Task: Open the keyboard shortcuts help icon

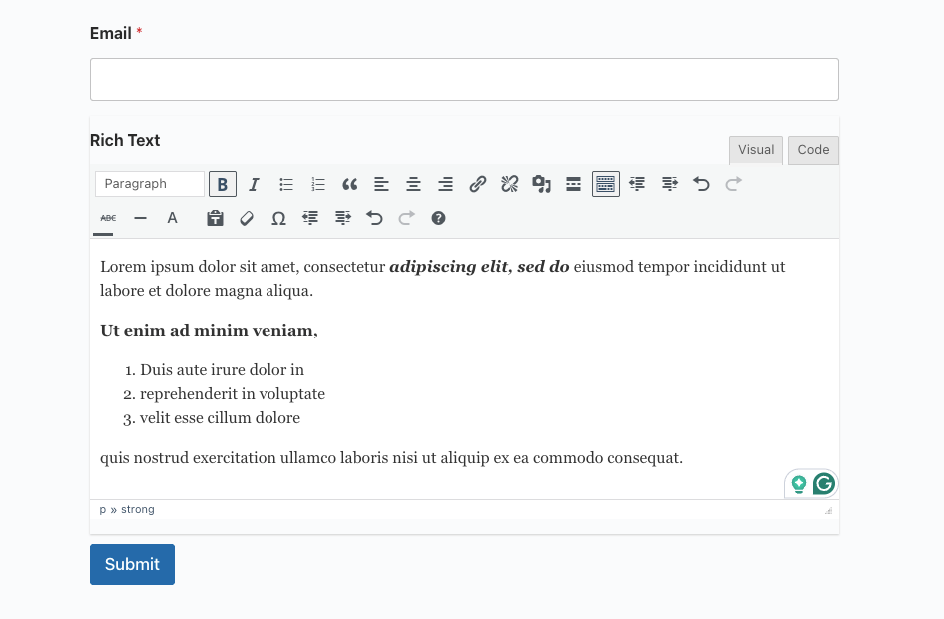Action: [438, 218]
